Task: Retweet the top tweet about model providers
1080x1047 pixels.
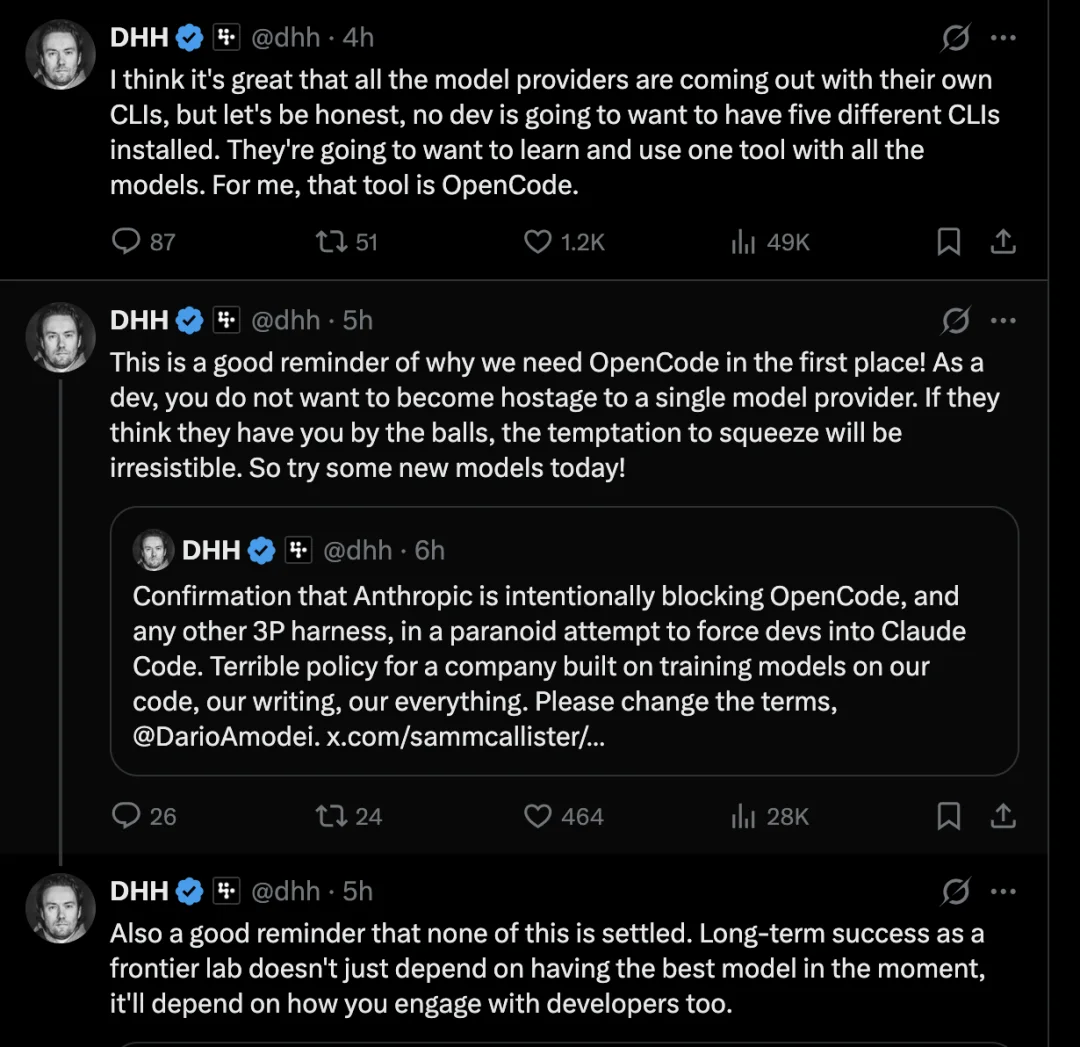Action: coord(330,241)
